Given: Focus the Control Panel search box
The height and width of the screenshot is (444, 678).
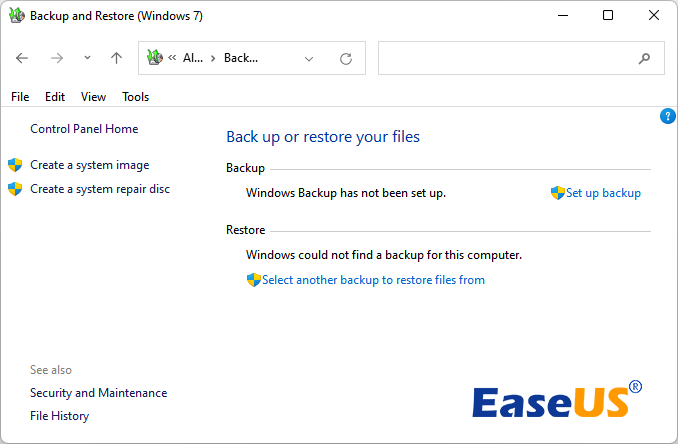Looking at the screenshot, I should click(521, 58).
